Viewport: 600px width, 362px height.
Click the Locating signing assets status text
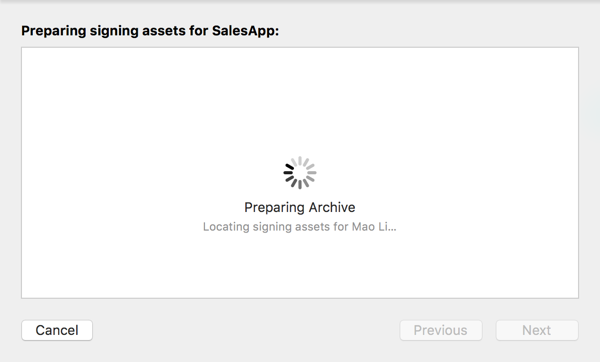[300, 227]
